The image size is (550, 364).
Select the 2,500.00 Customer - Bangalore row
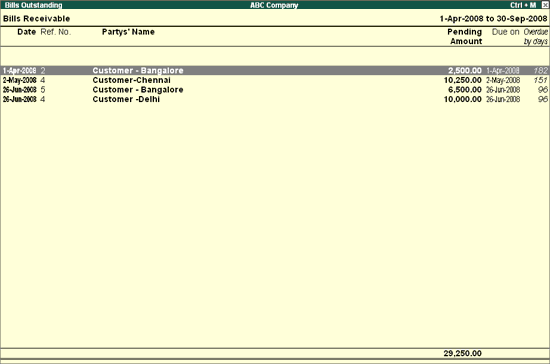tap(275, 70)
